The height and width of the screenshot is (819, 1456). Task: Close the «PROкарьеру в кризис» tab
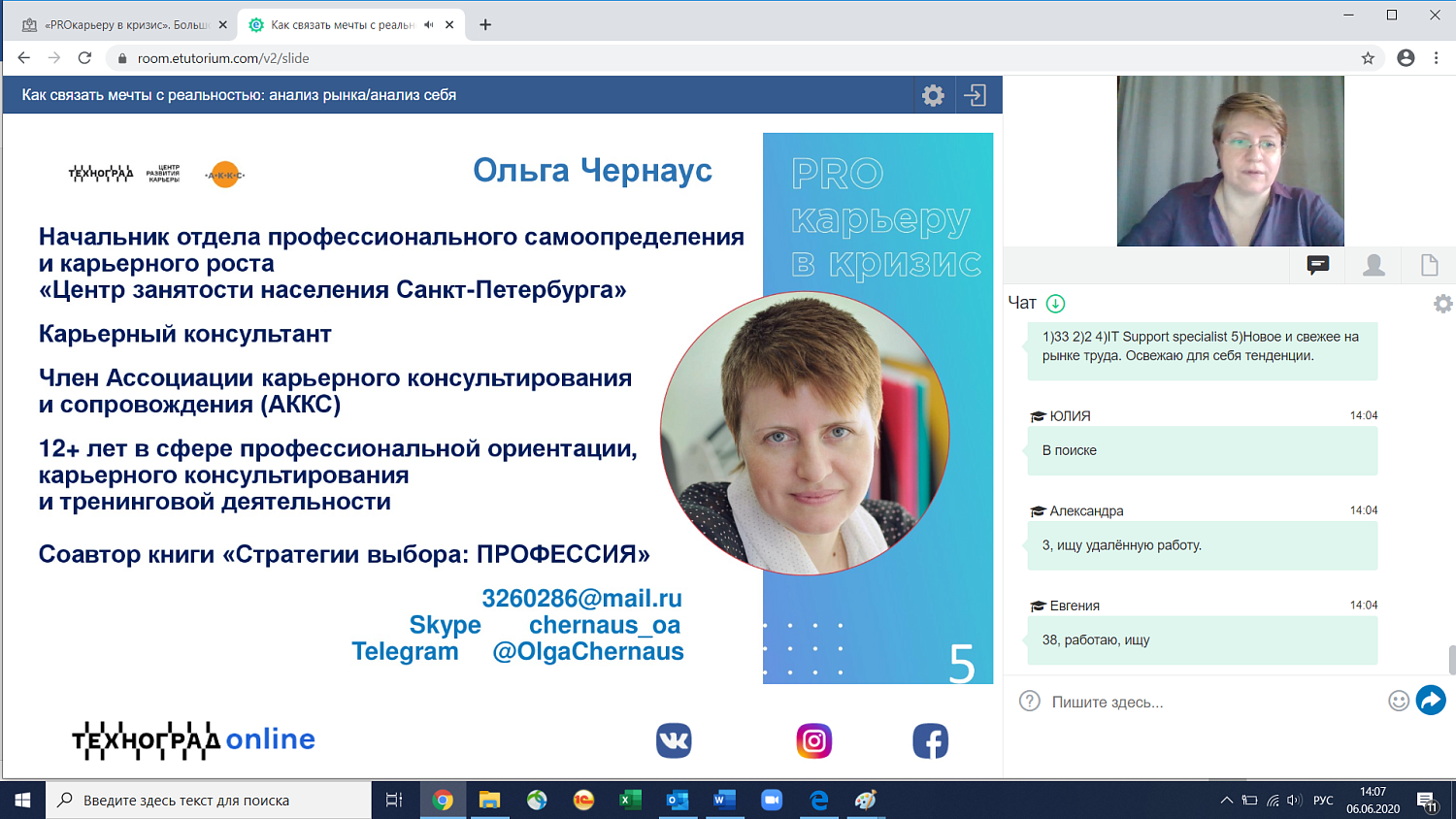point(222,25)
